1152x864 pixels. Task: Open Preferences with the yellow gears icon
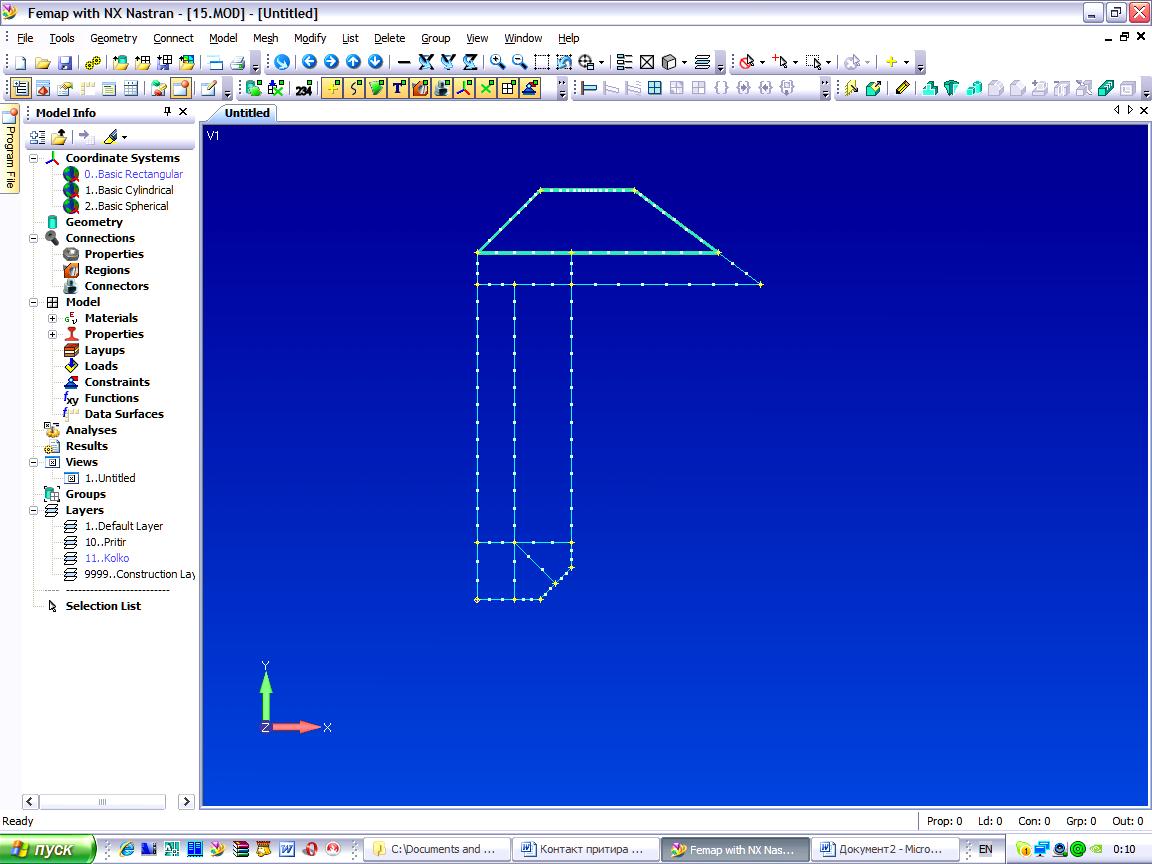click(93, 62)
